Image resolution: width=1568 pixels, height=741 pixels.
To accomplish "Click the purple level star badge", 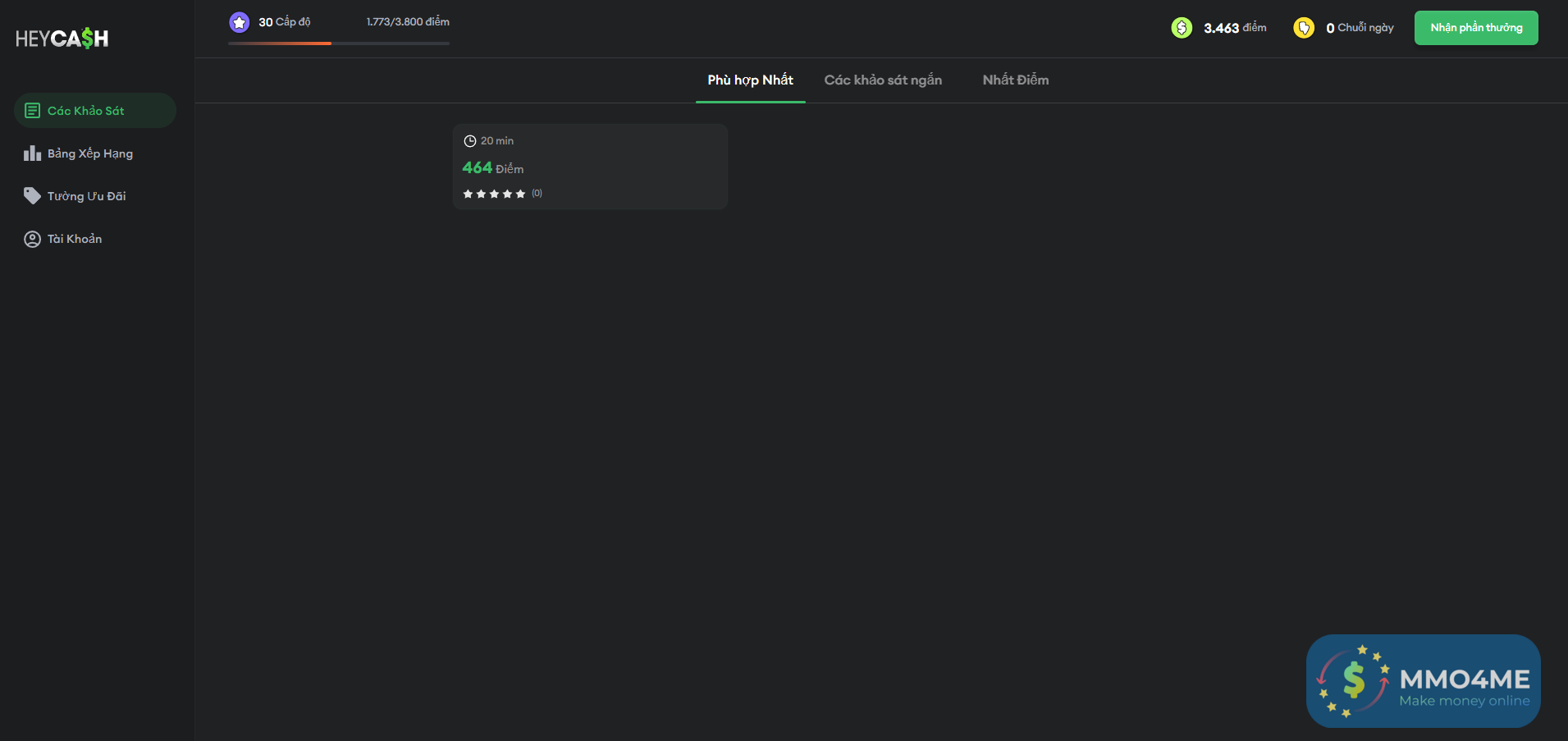I will pos(240,22).
